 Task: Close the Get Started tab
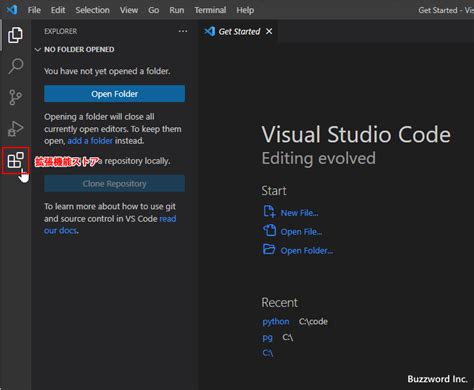click(x=269, y=31)
